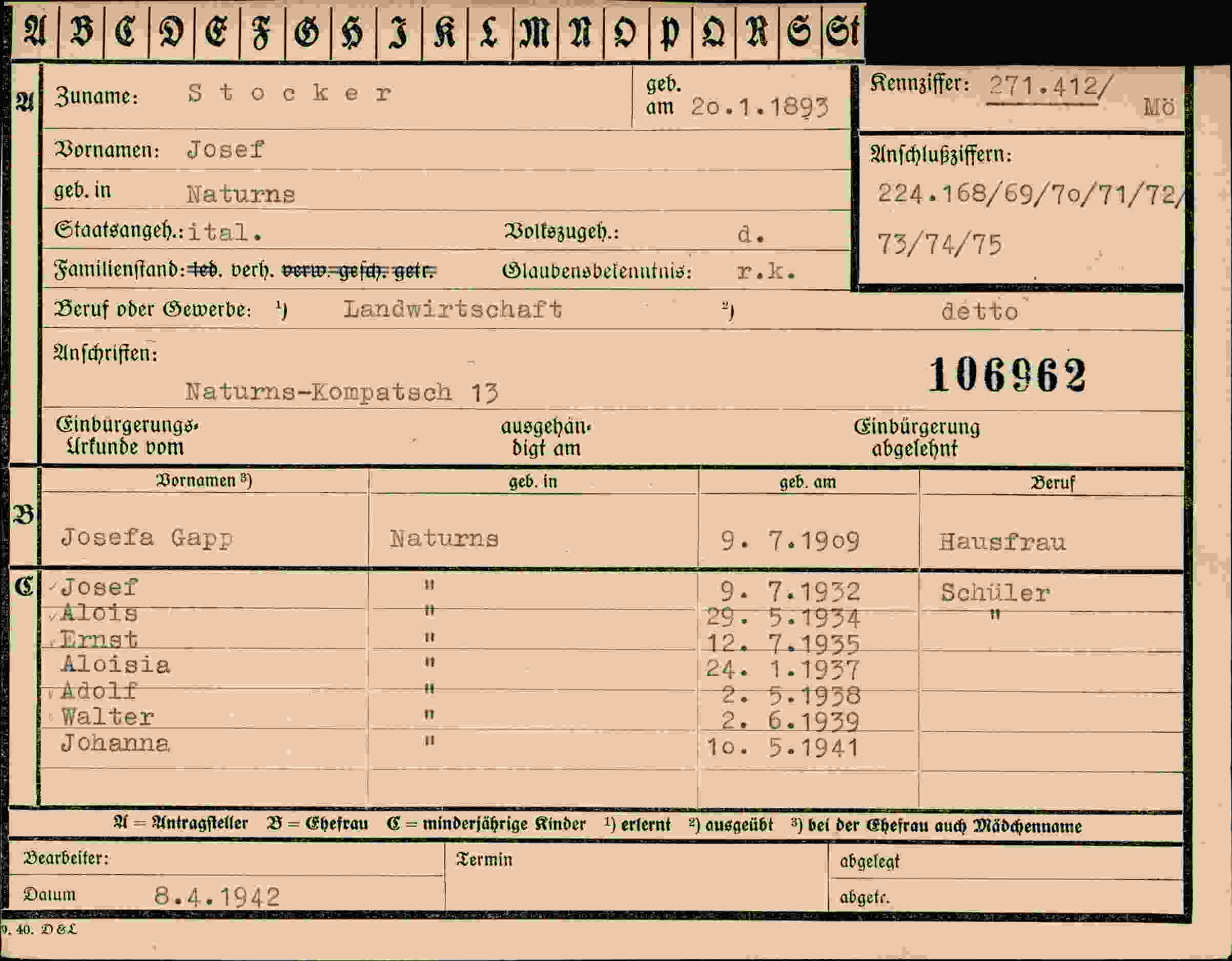Click the religion value "r.k."
The image size is (1232, 961).
coord(766,273)
